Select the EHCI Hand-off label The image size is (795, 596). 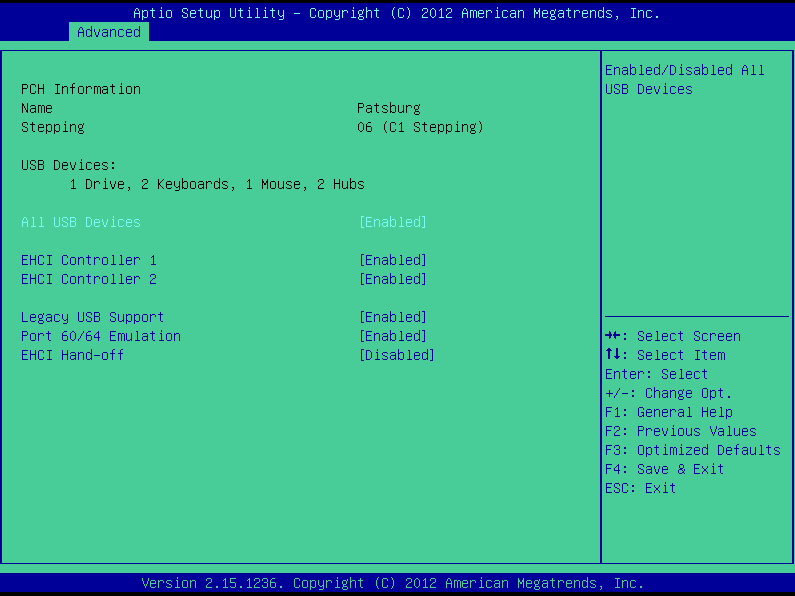[73, 355]
